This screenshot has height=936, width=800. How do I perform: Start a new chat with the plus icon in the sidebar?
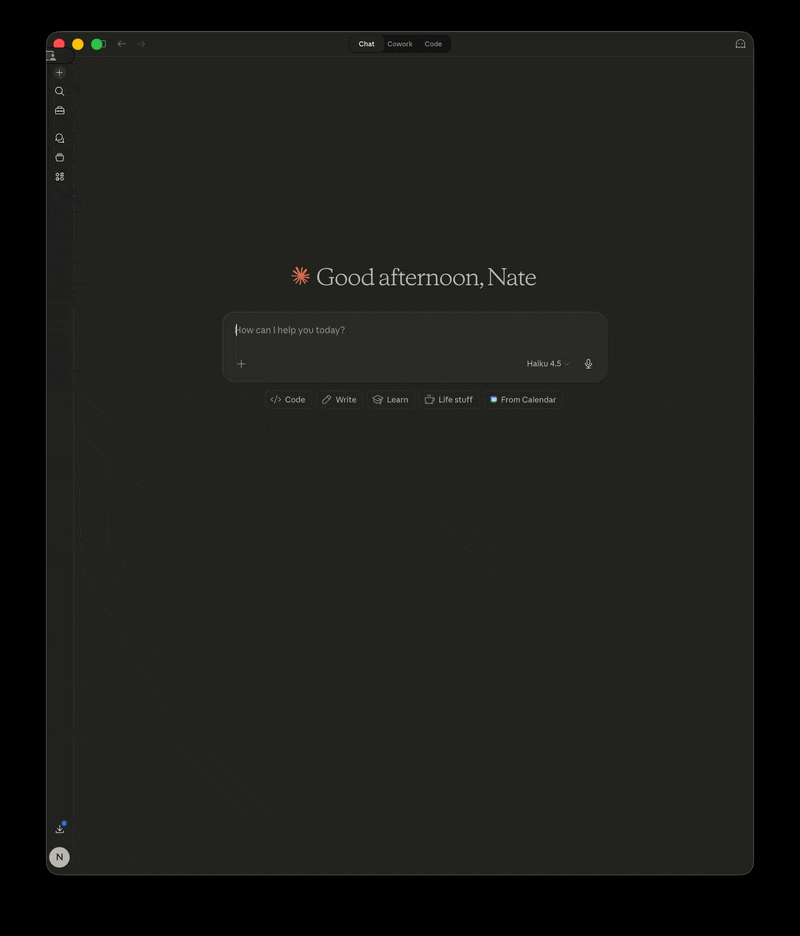pos(59,73)
